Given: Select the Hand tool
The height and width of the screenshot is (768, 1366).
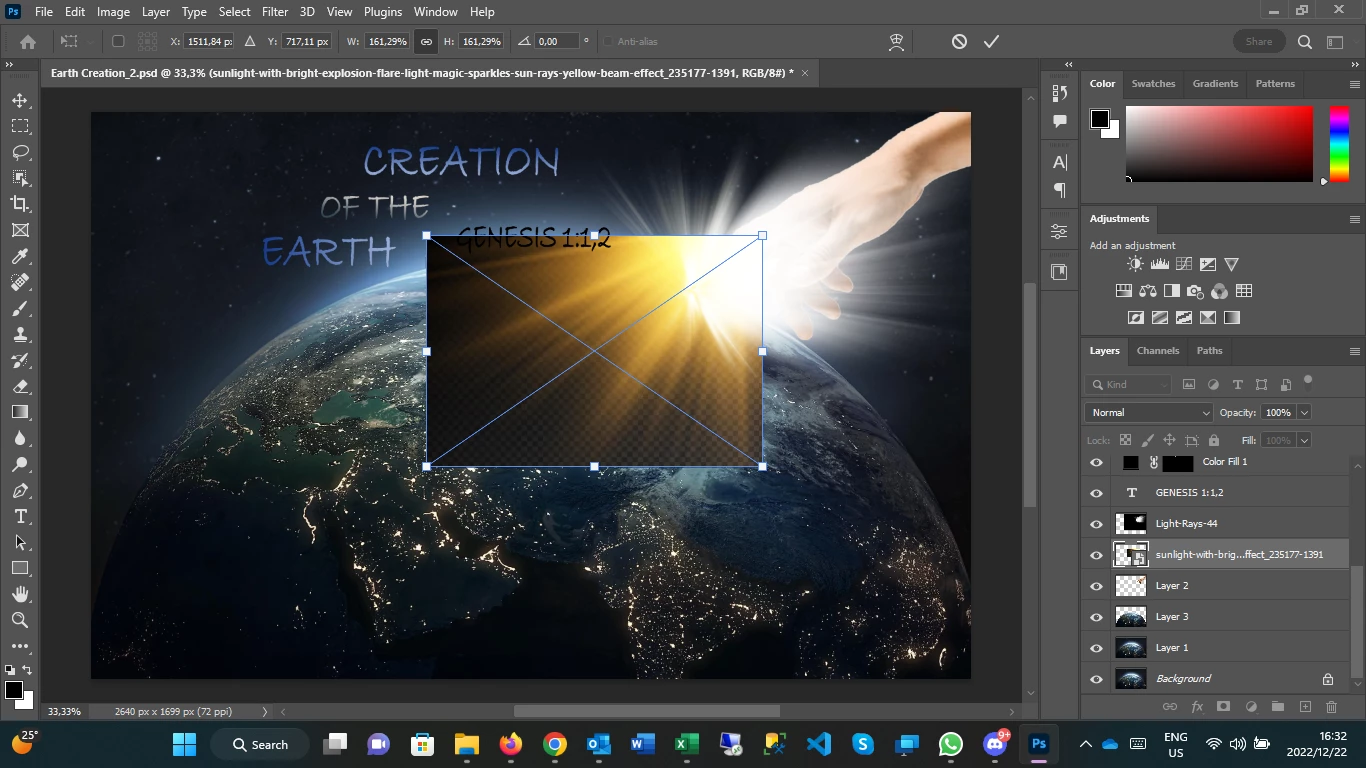Looking at the screenshot, I should tap(20, 594).
